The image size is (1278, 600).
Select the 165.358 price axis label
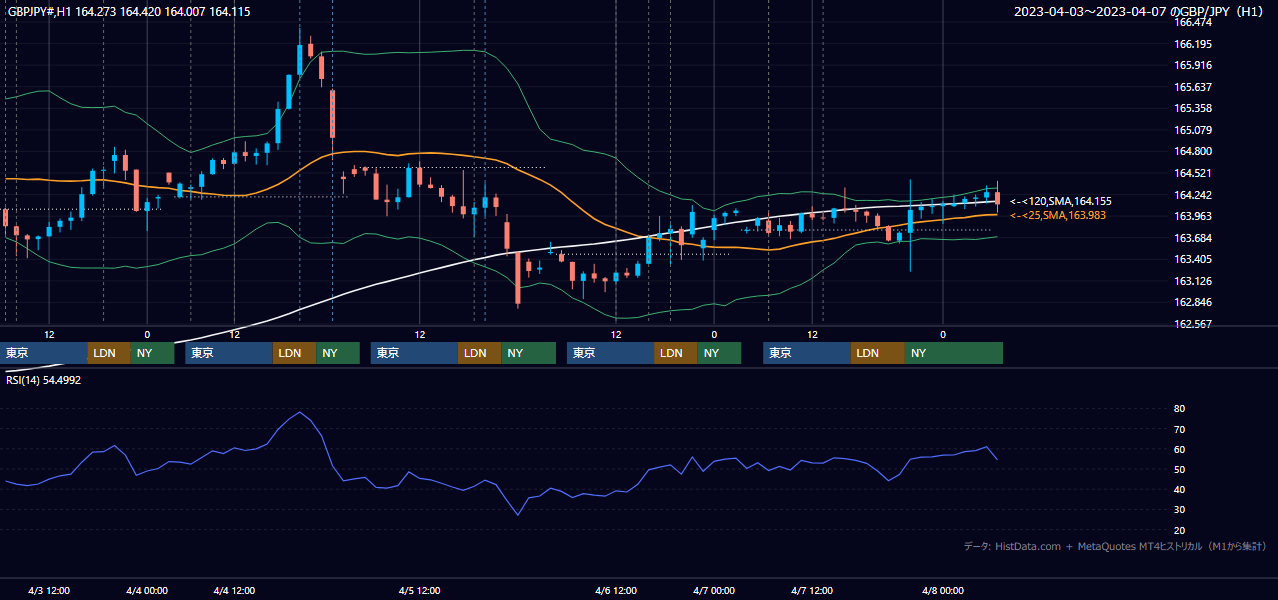click(1193, 108)
